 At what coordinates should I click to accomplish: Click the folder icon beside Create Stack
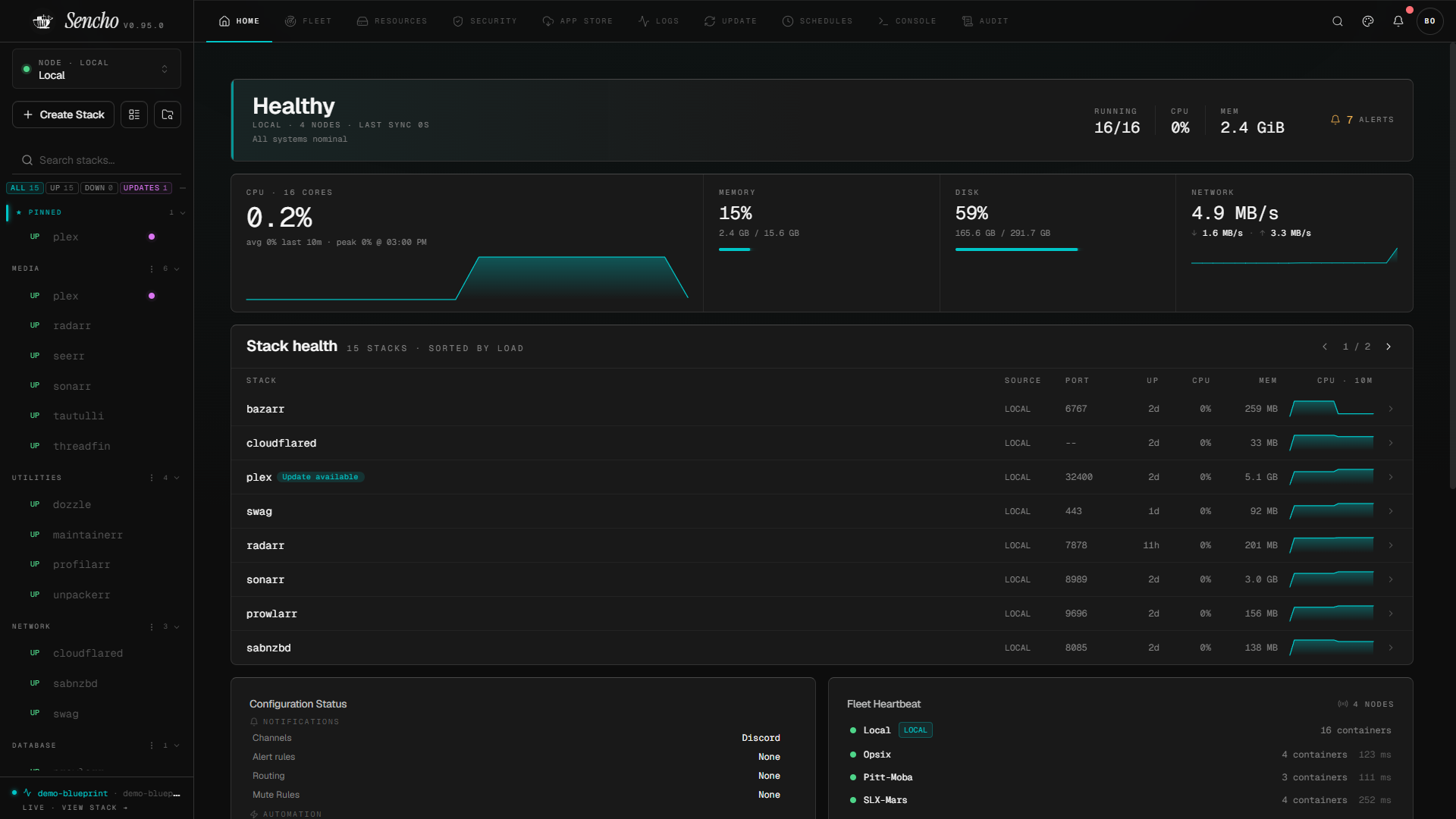pyautogui.click(x=168, y=115)
